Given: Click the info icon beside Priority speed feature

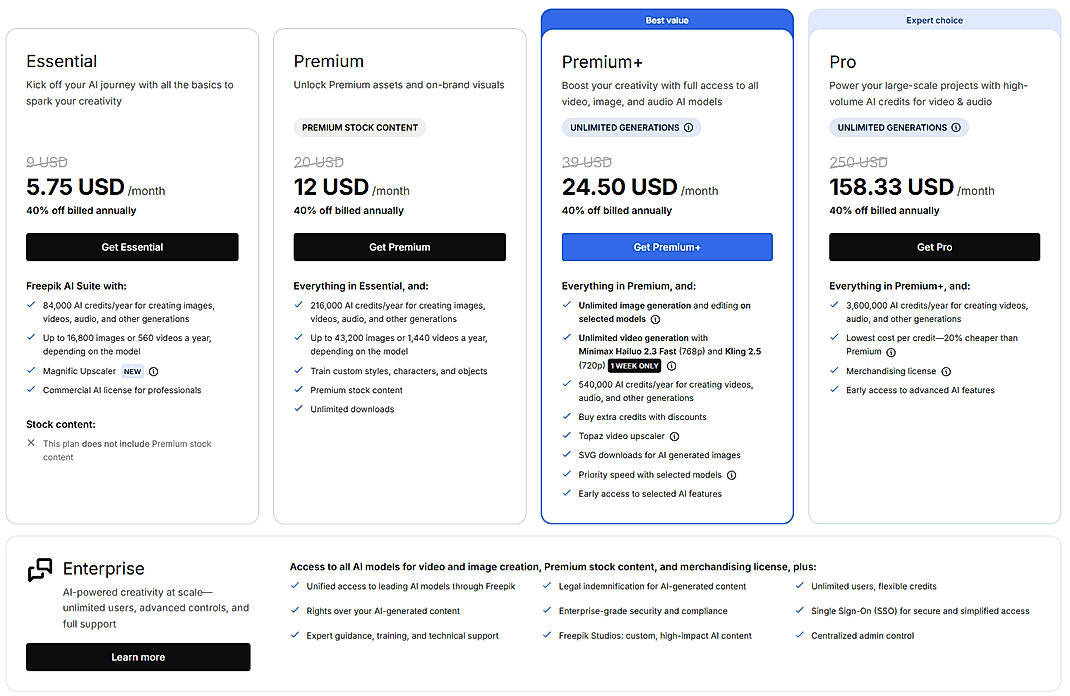Looking at the screenshot, I should (x=731, y=474).
